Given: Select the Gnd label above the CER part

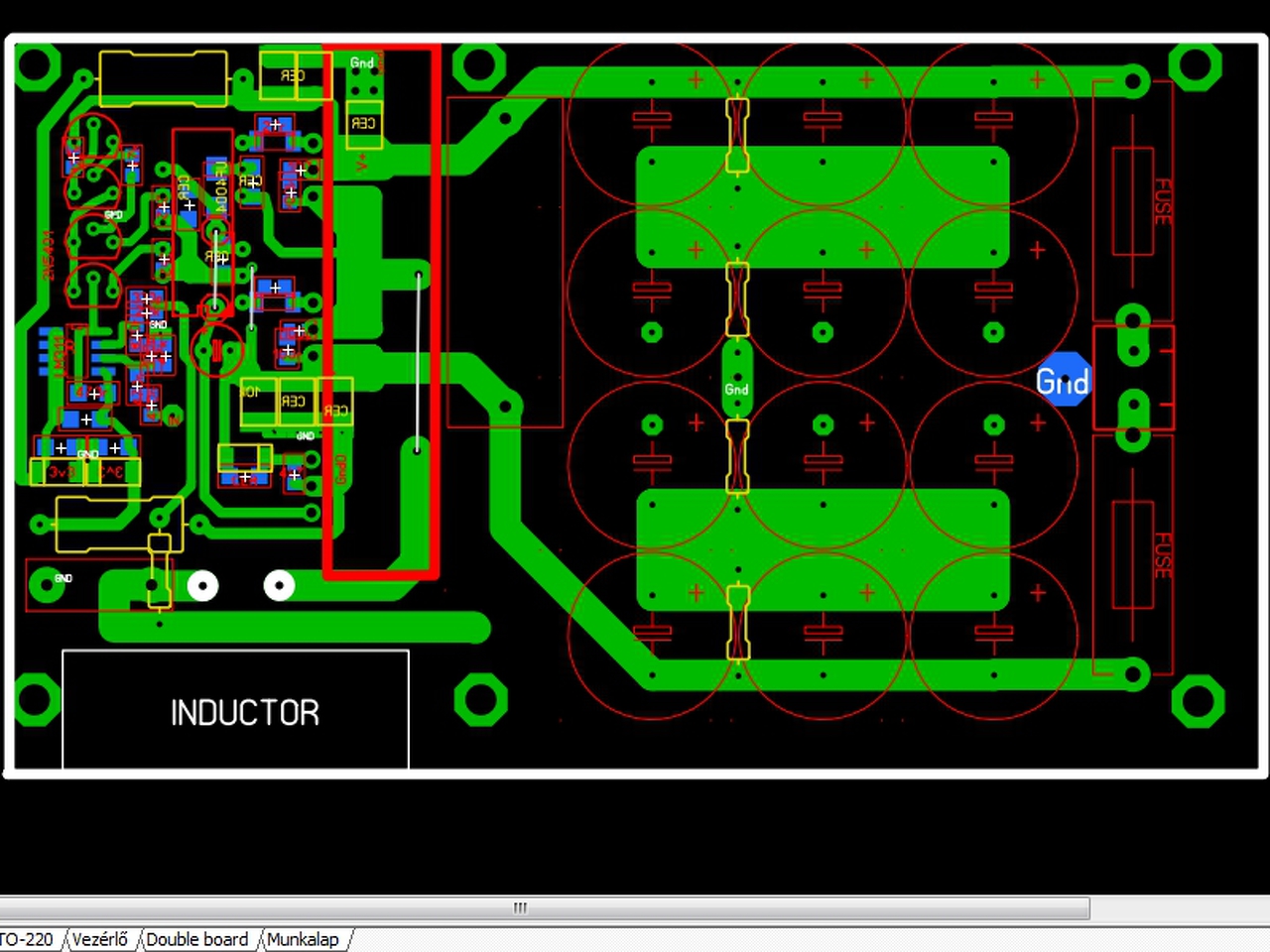Looking at the screenshot, I should click(x=362, y=62).
